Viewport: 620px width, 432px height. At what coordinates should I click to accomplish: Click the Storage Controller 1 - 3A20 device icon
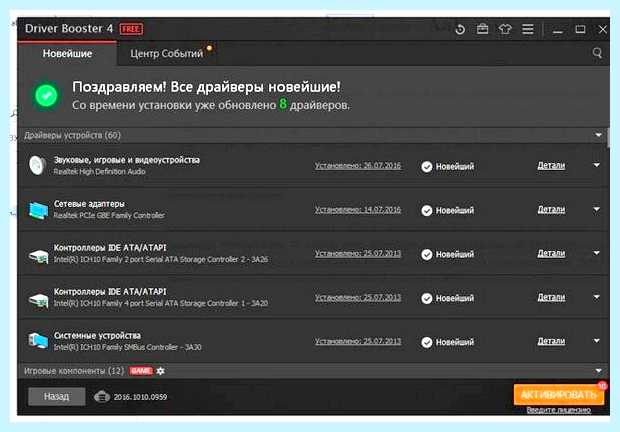[38, 300]
